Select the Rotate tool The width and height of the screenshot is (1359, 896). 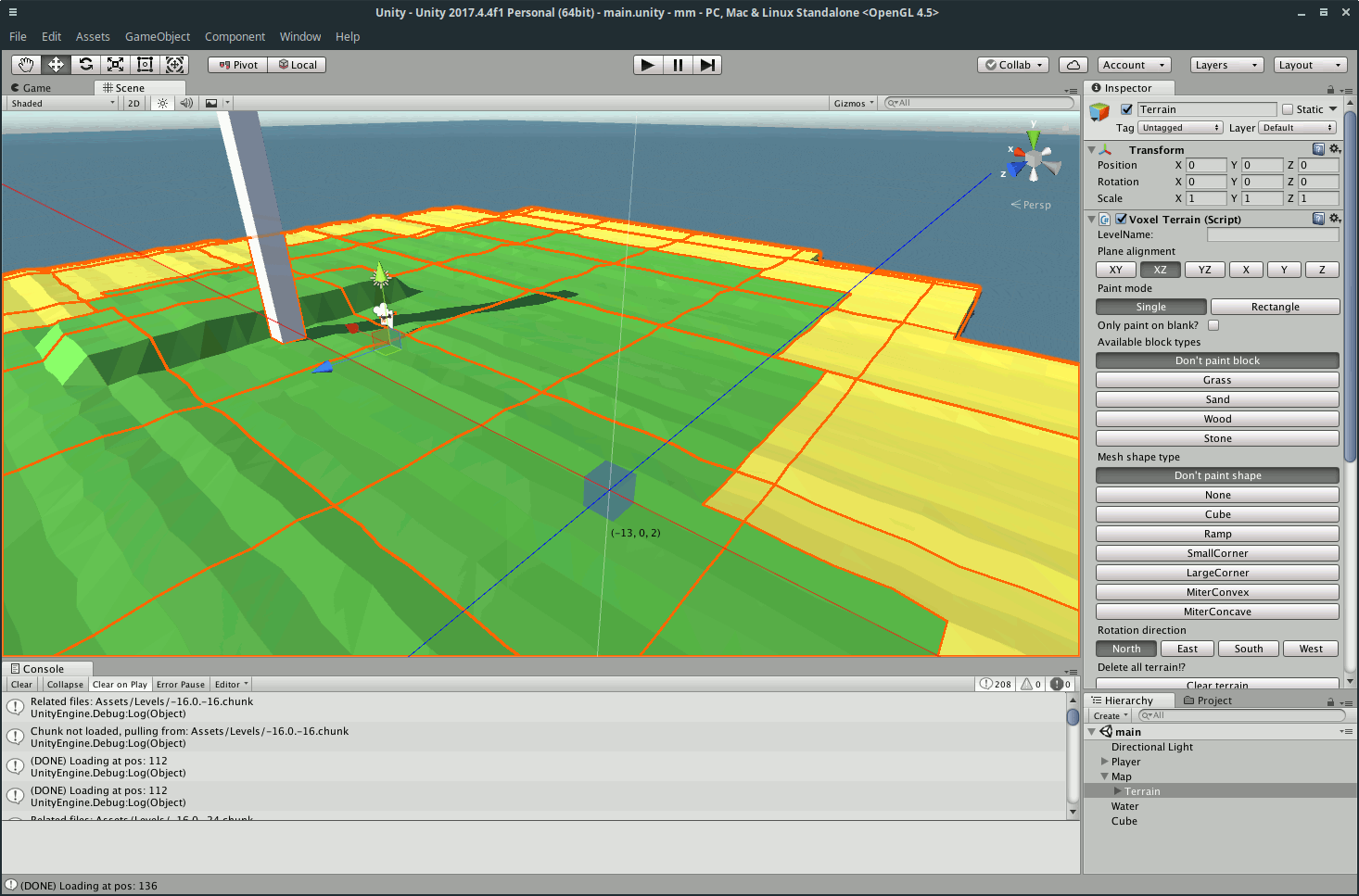click(85, 65)
